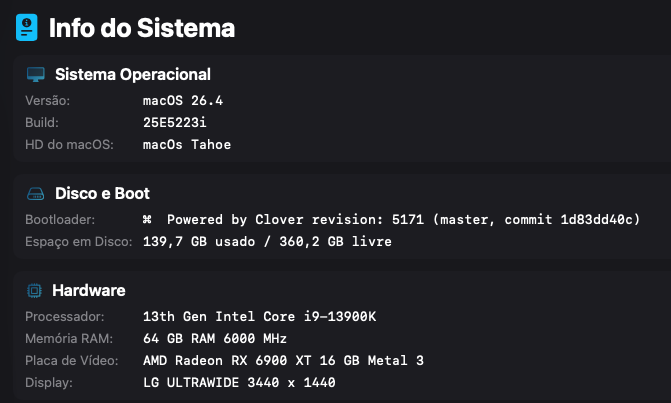Click the build number 25E5223i
The image size is (671, 403).
[x=175, y=122]
